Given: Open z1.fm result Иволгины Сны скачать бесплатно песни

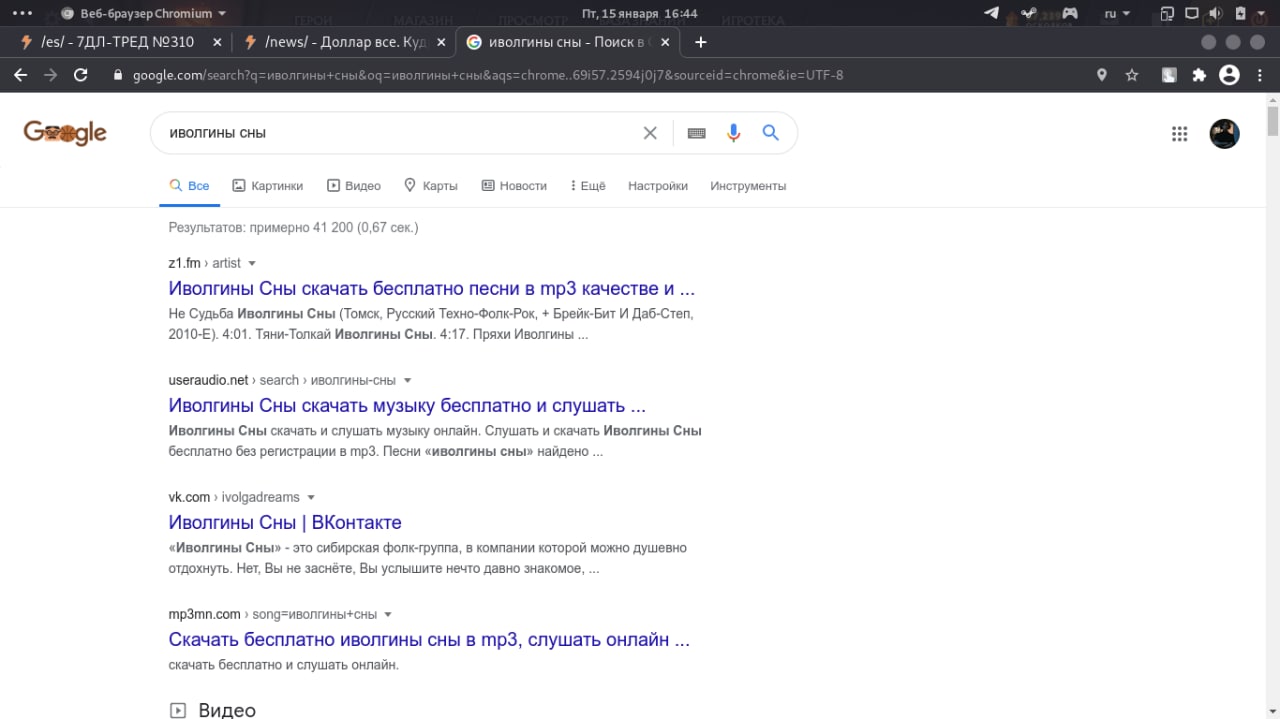Looking at the screenshot, I should (432, 289).
